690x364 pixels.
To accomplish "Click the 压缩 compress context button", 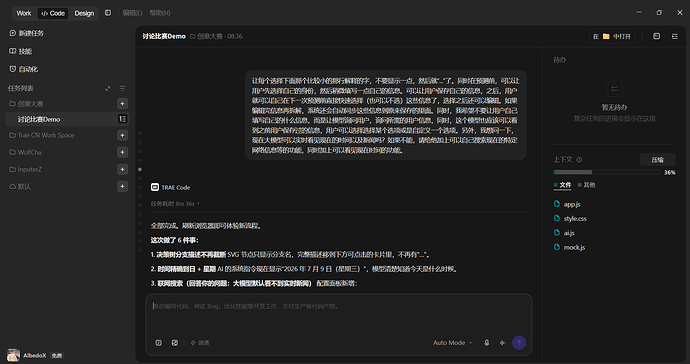I will [x=657, y=160].
